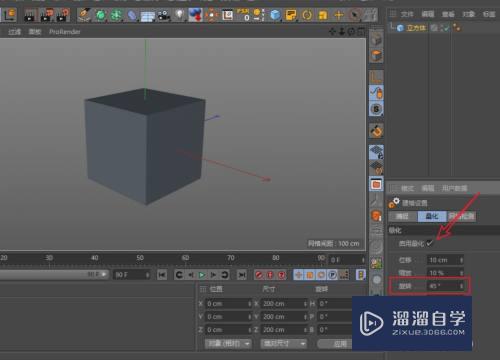
Task: Open the File menu in Object Manager
Action: click(407, 14)
